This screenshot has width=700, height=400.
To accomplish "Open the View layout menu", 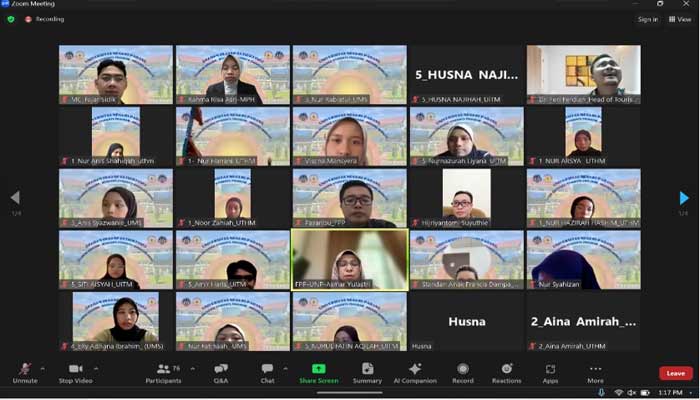I will click(680, 19).
